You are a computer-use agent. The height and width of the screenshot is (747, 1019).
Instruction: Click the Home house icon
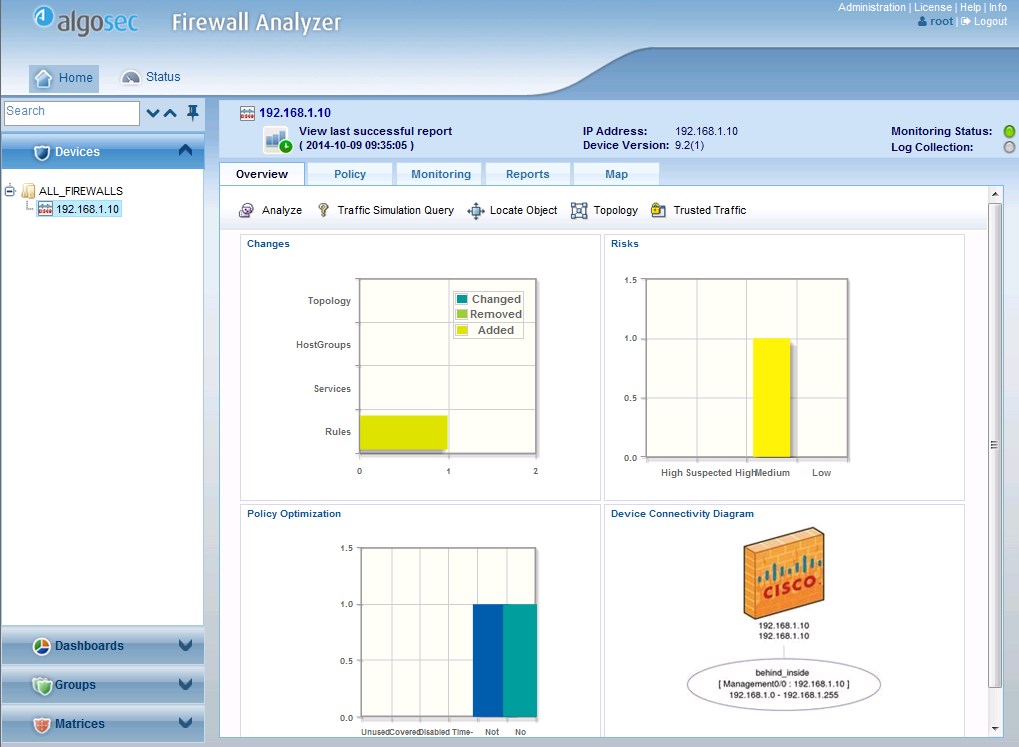click(43, 78)
